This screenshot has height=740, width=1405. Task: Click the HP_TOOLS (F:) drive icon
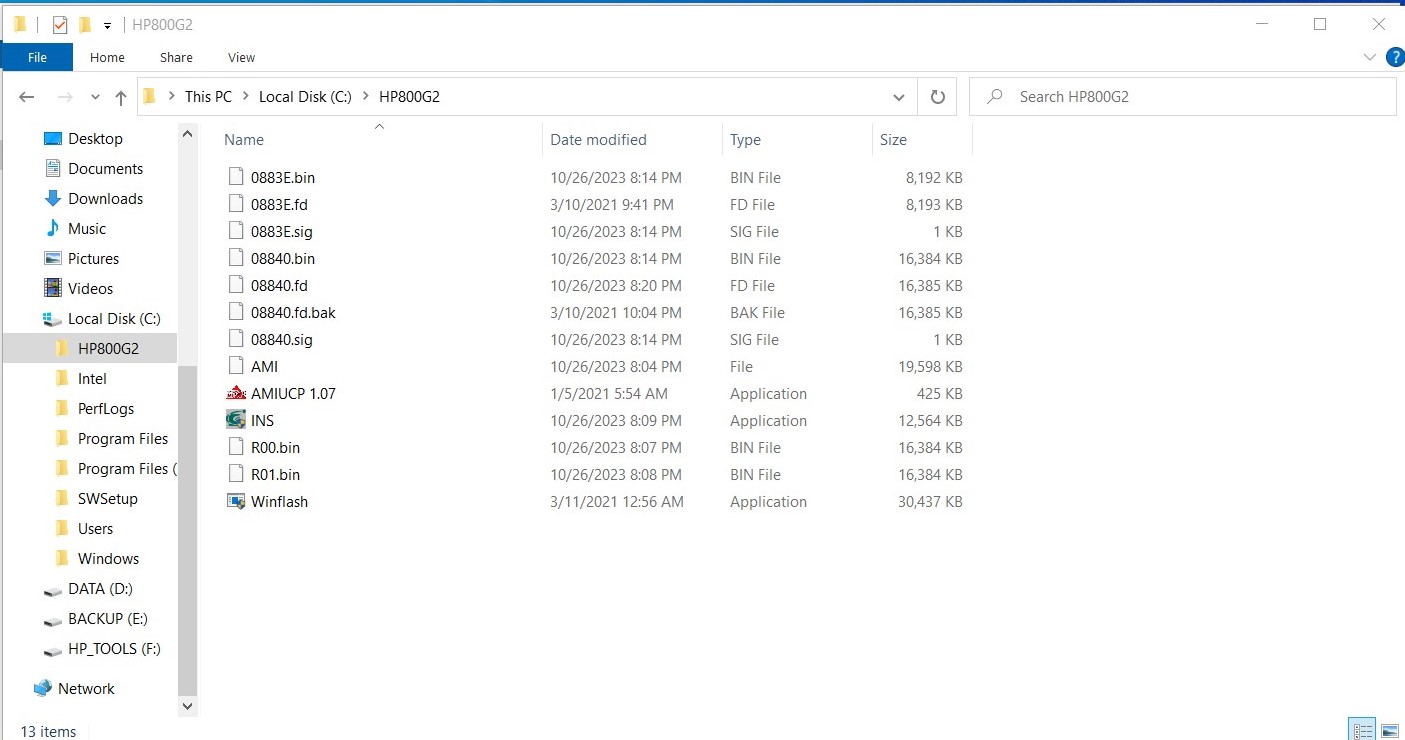(x=53, y=649)
